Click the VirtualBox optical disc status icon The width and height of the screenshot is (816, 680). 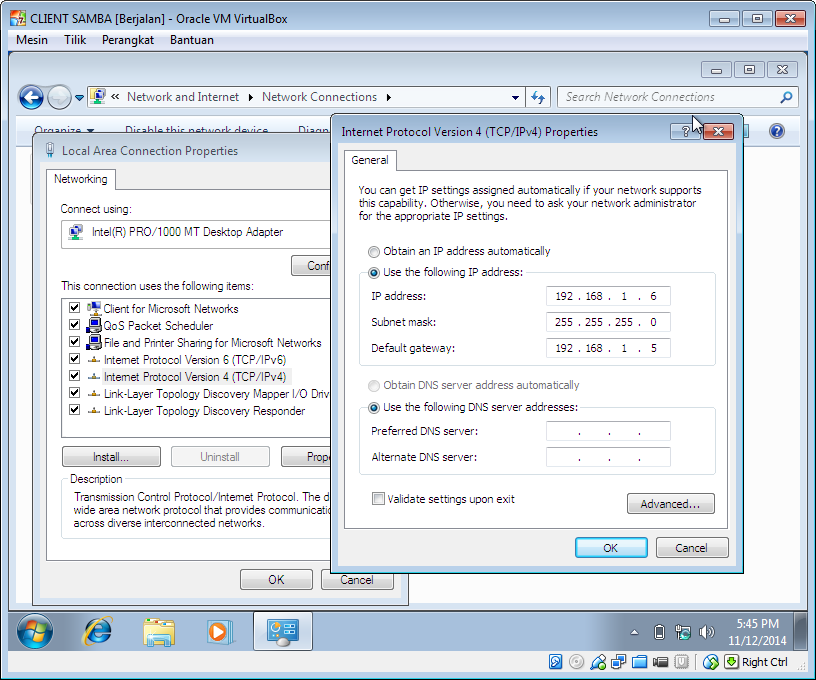576,662
